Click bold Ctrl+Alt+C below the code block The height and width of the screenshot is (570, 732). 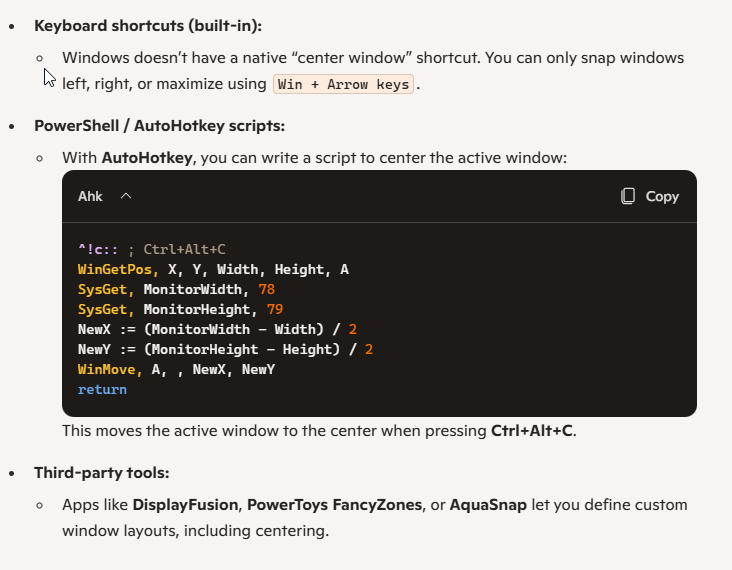tap(532, 431)
